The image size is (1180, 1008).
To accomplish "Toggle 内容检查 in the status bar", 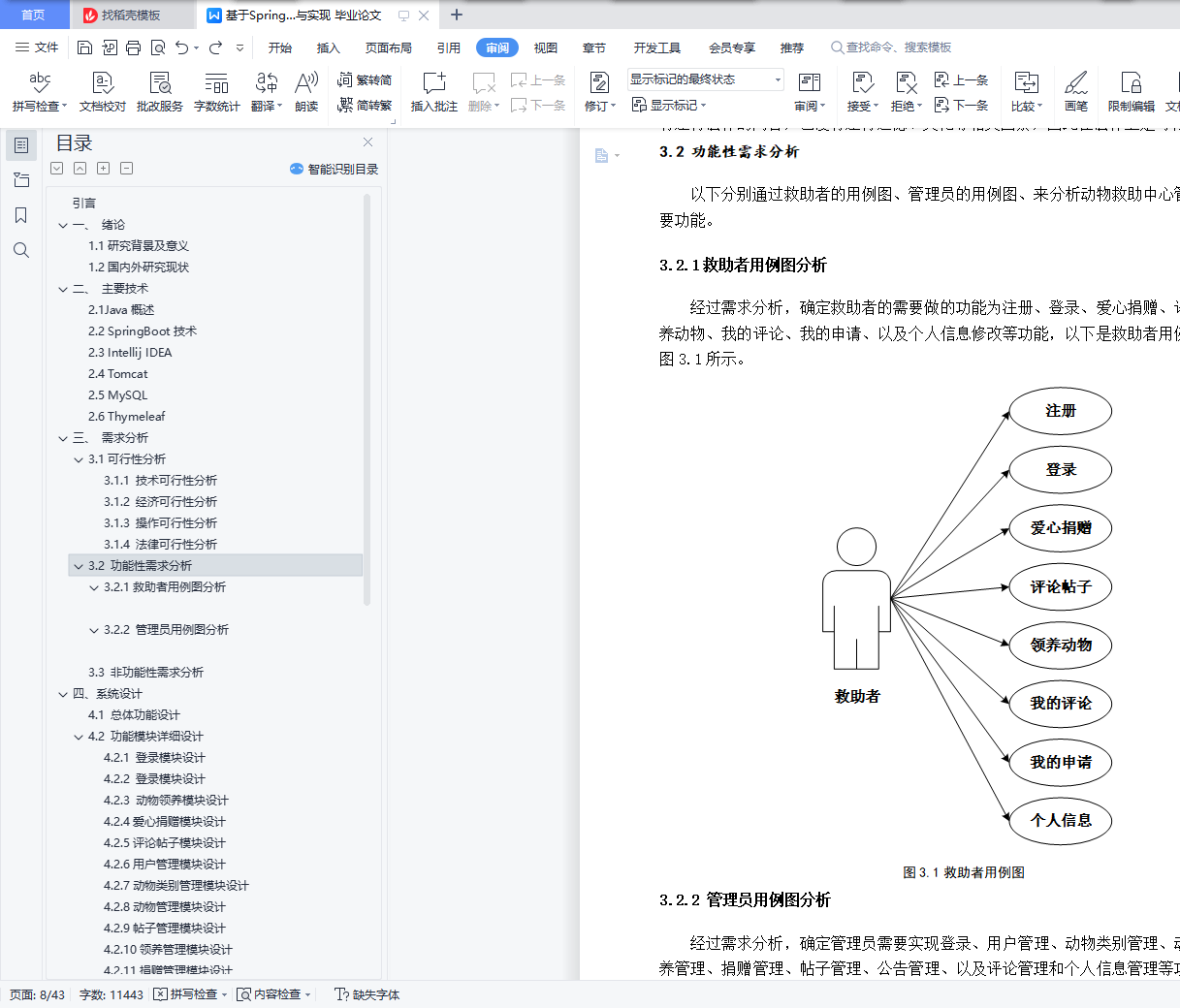I will (274, 994).
